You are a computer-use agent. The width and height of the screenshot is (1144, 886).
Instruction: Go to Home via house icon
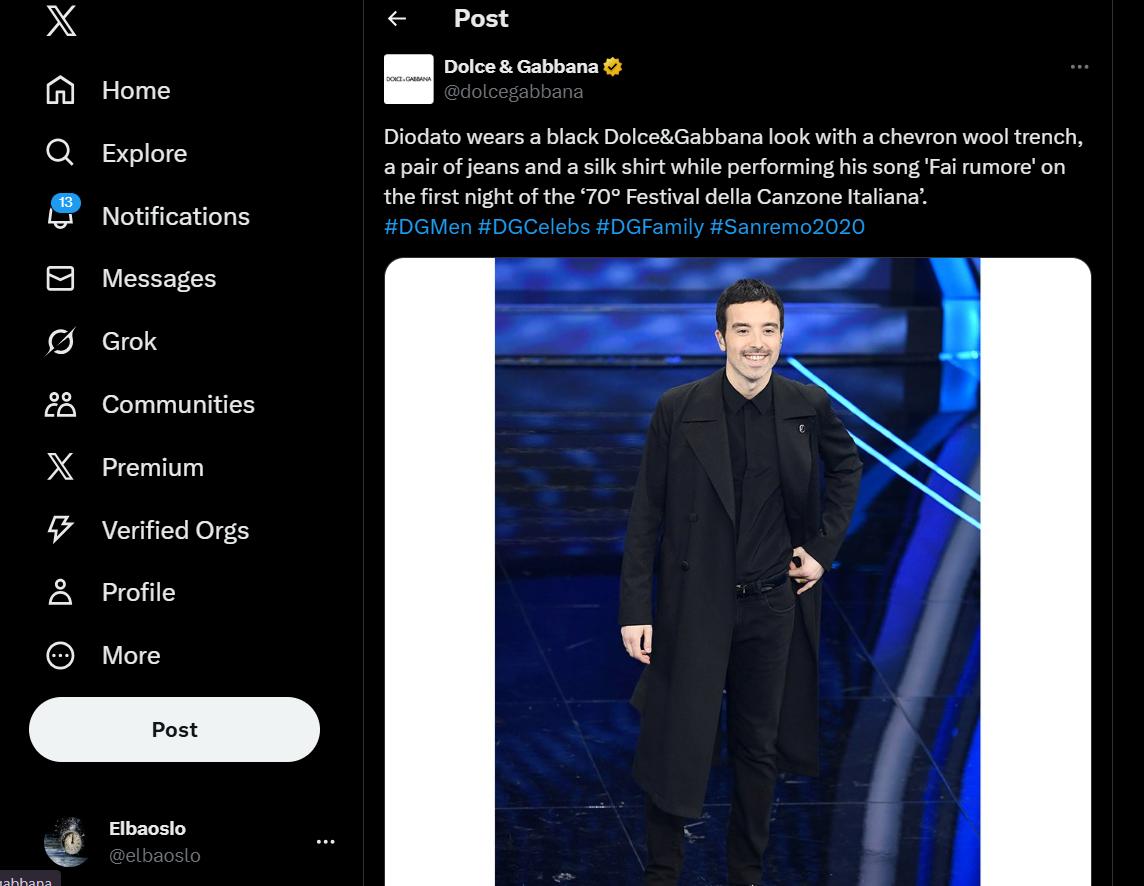pyautogui.click(x=61, y=90)
